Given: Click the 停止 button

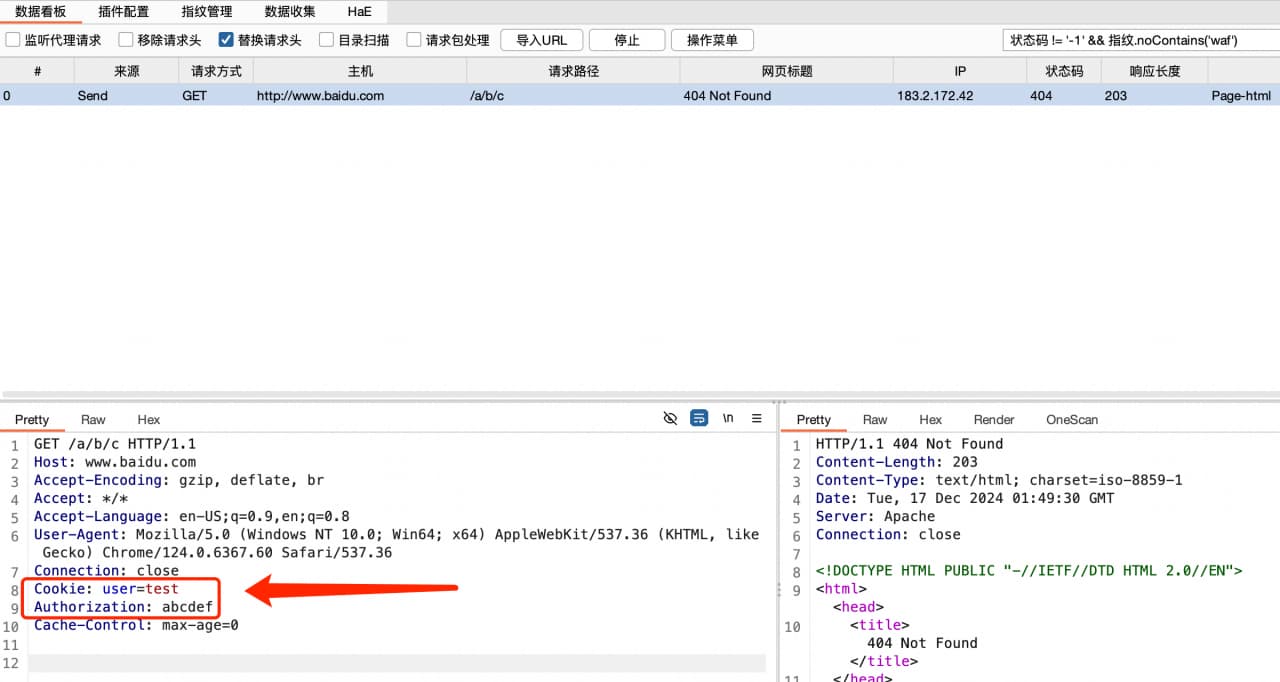Looking at the screenshot, I should 627,40.
